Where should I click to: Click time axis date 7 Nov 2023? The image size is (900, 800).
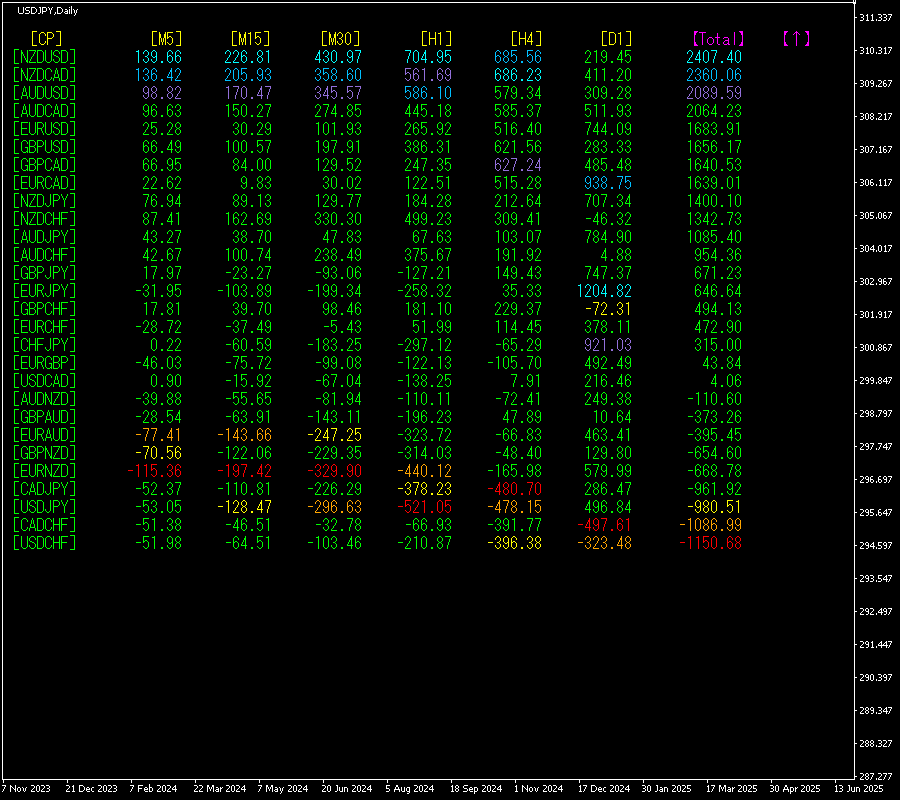26,789
